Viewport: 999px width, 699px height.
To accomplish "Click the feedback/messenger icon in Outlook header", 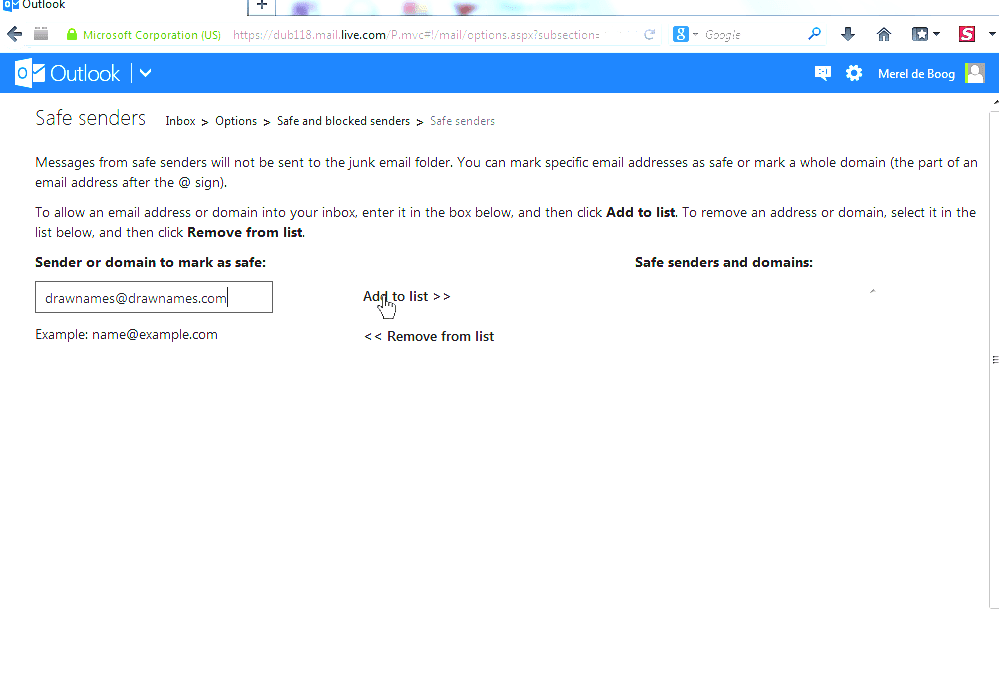I will tap(822, 73).
